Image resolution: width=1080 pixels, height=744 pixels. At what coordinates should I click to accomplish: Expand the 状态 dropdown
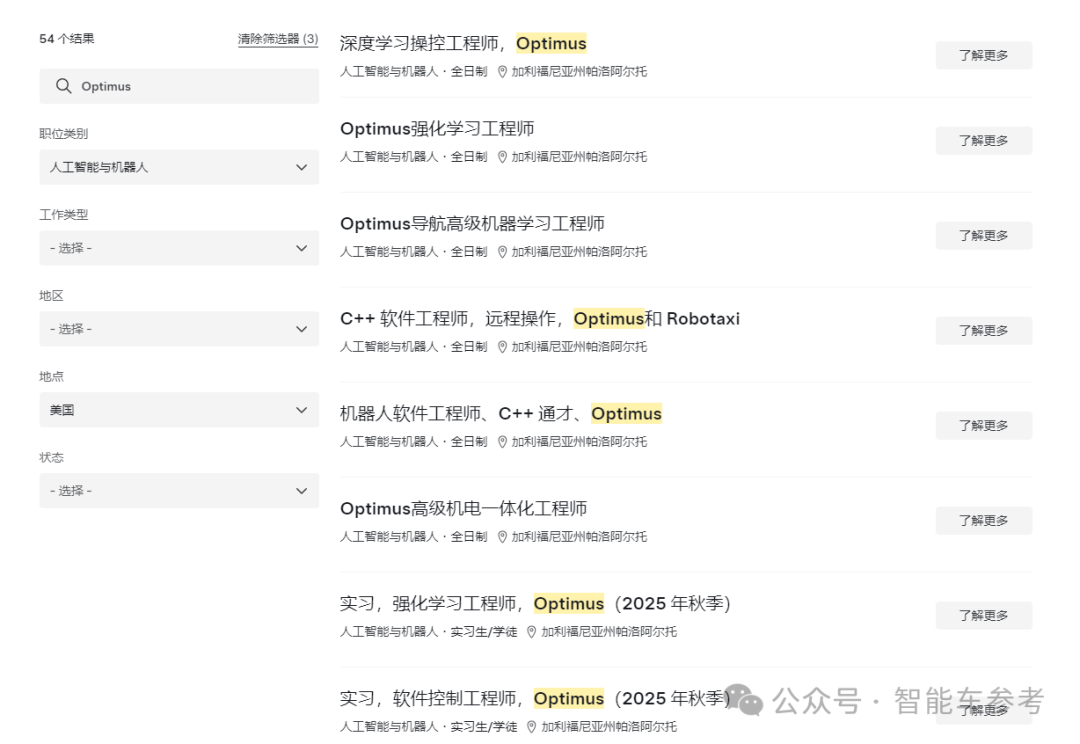[179, 491]
